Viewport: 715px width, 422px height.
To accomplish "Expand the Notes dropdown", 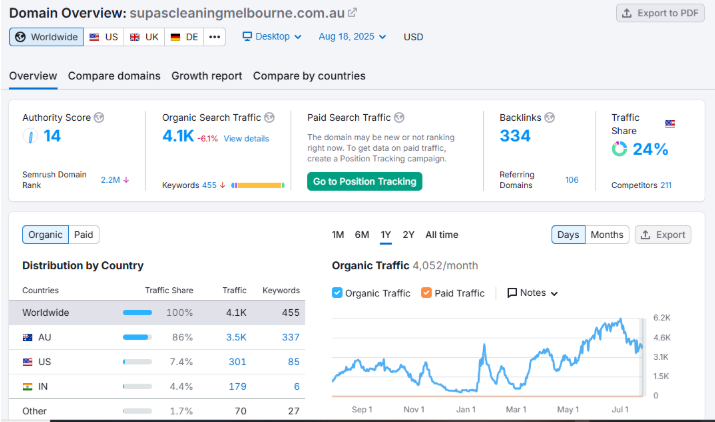I will click(x=532, y=293).
